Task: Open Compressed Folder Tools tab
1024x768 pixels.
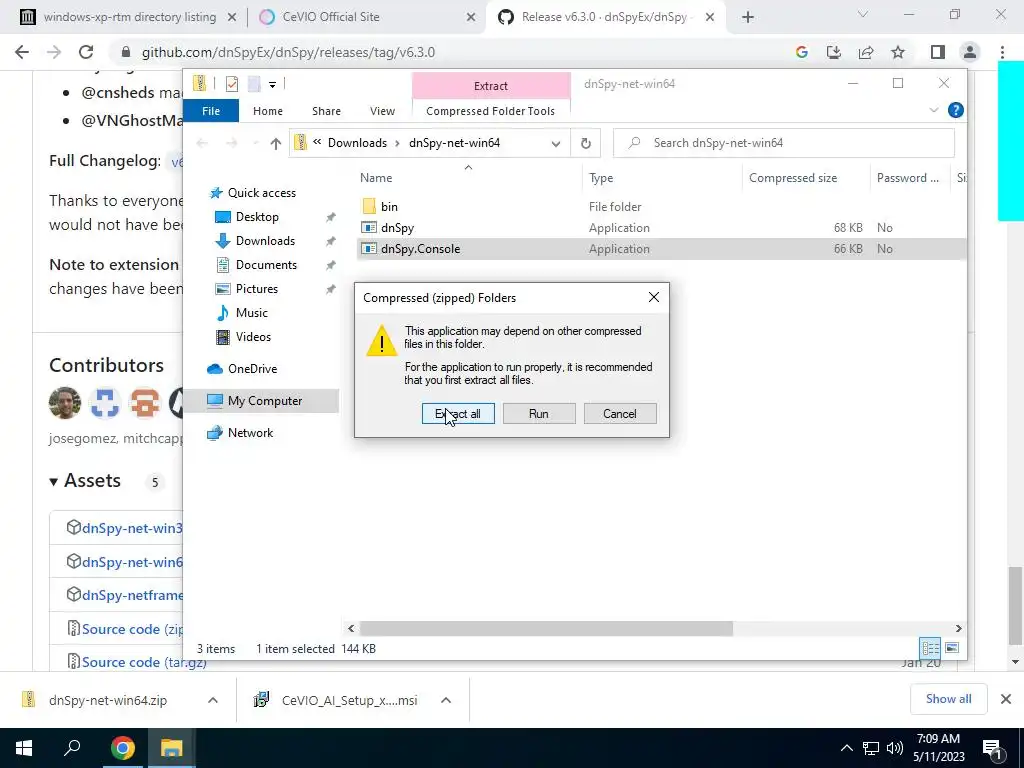Action: click(490, 111)
